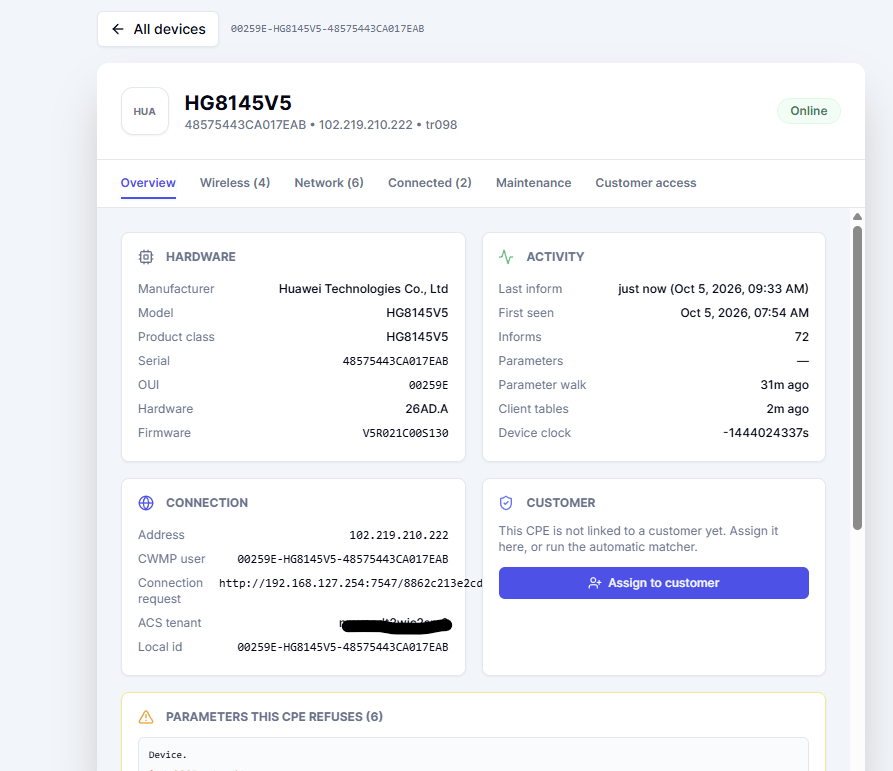Click the back arrow icon beside All devices
The height and width of the screenshot is (771, 893).
(x=118, y=29)
